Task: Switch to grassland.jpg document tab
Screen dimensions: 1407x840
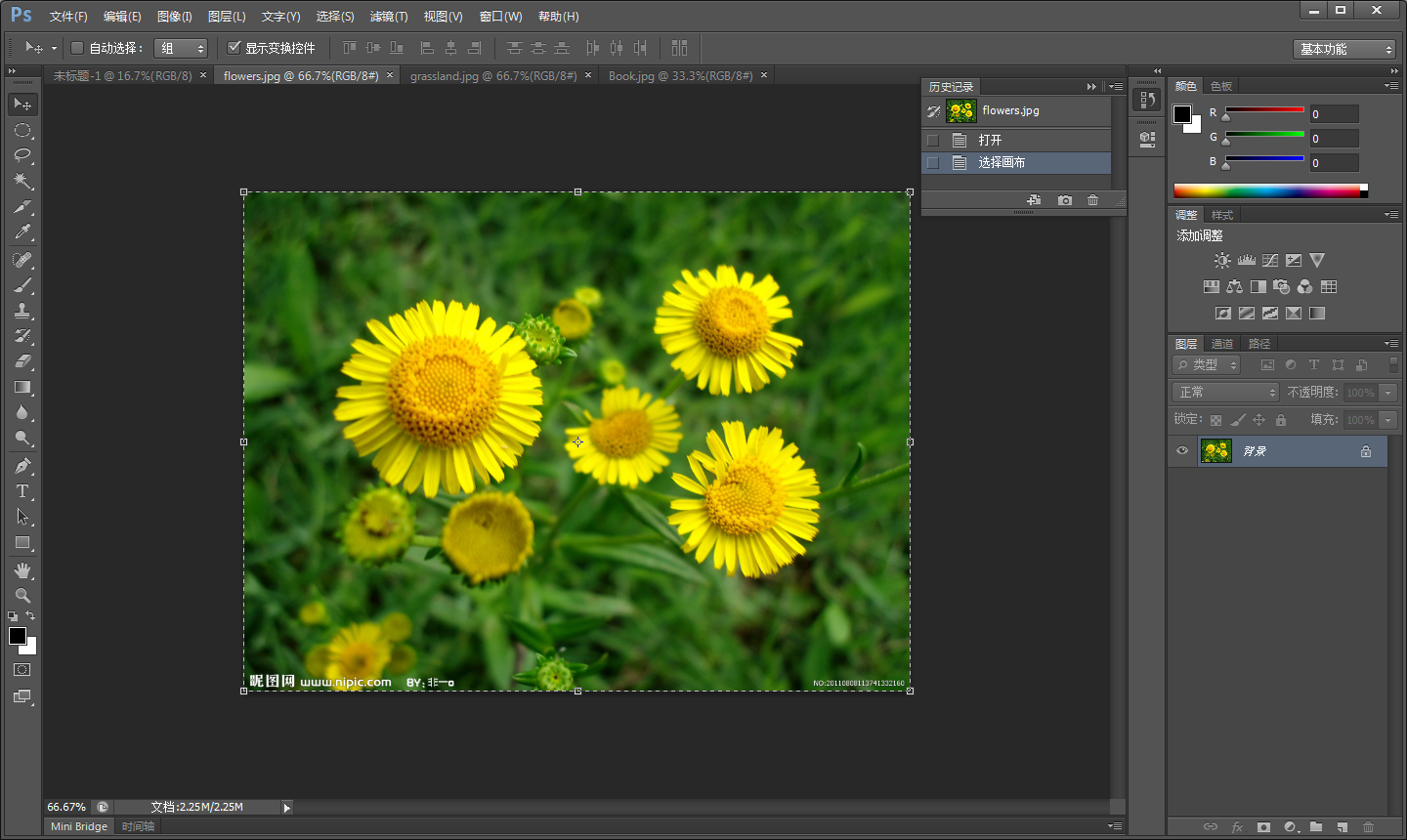Action: (493, 76)
